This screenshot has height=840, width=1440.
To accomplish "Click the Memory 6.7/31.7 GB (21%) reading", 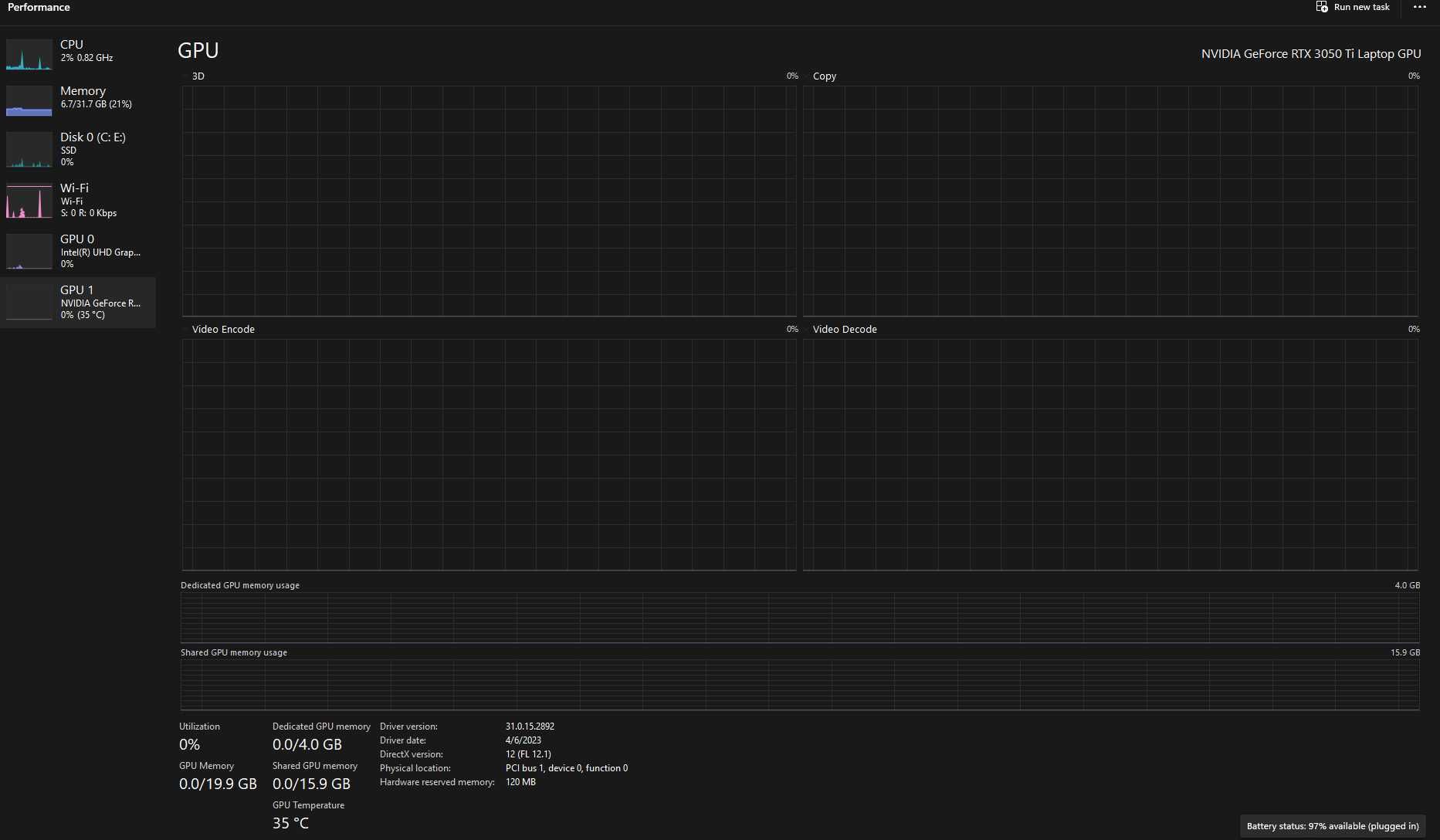I will [97, 104].
